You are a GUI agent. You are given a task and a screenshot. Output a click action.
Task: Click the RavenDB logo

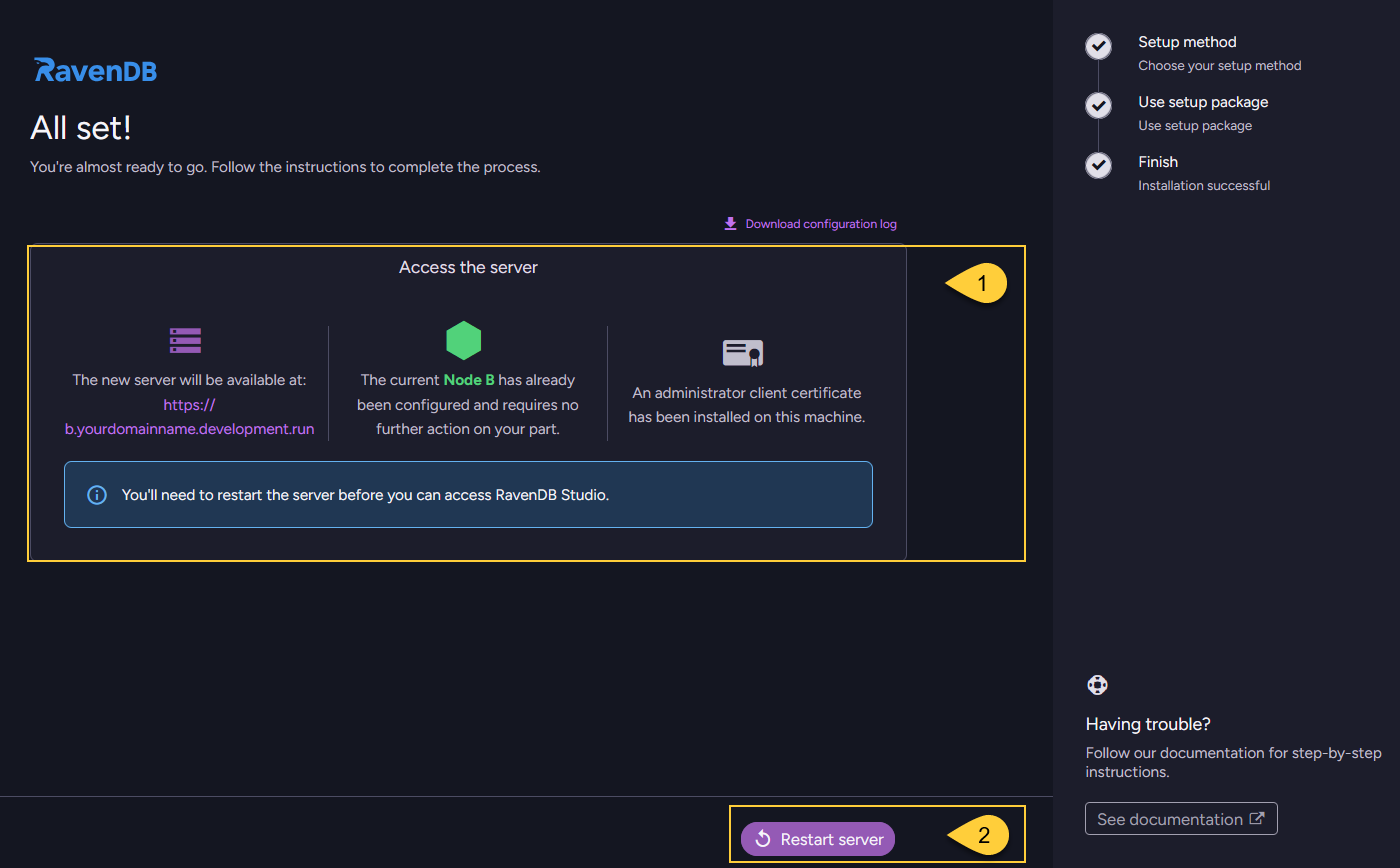click(x=95, y=71)
